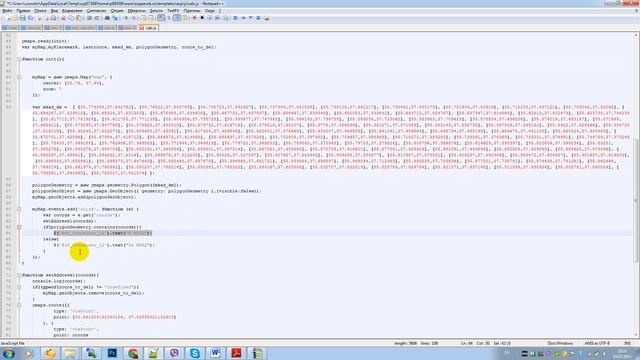
Task: Click the length and lines status field
Action: (416, 343)
